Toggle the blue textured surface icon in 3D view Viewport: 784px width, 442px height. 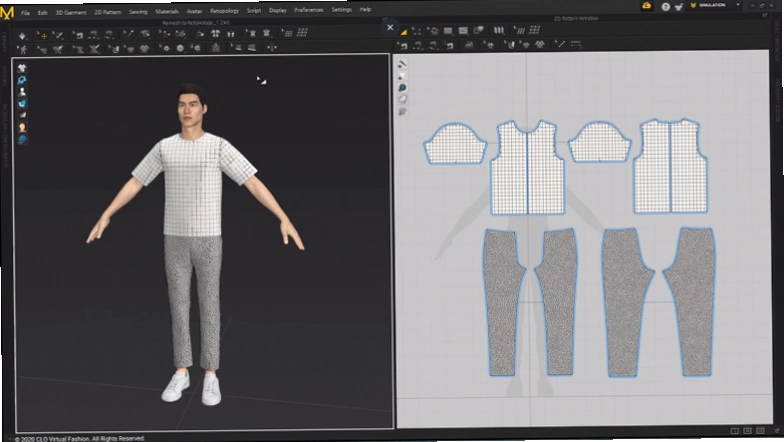pos(22,104)
